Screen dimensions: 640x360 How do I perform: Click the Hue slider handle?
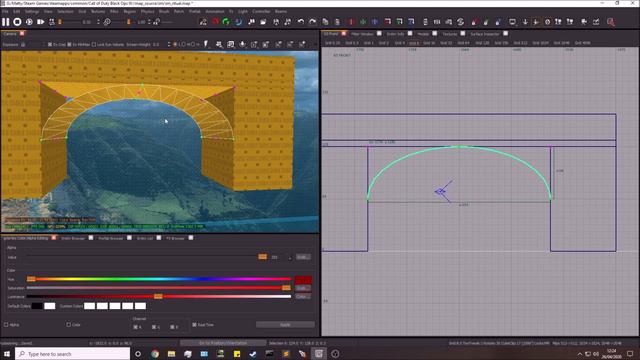coord(31,279)
